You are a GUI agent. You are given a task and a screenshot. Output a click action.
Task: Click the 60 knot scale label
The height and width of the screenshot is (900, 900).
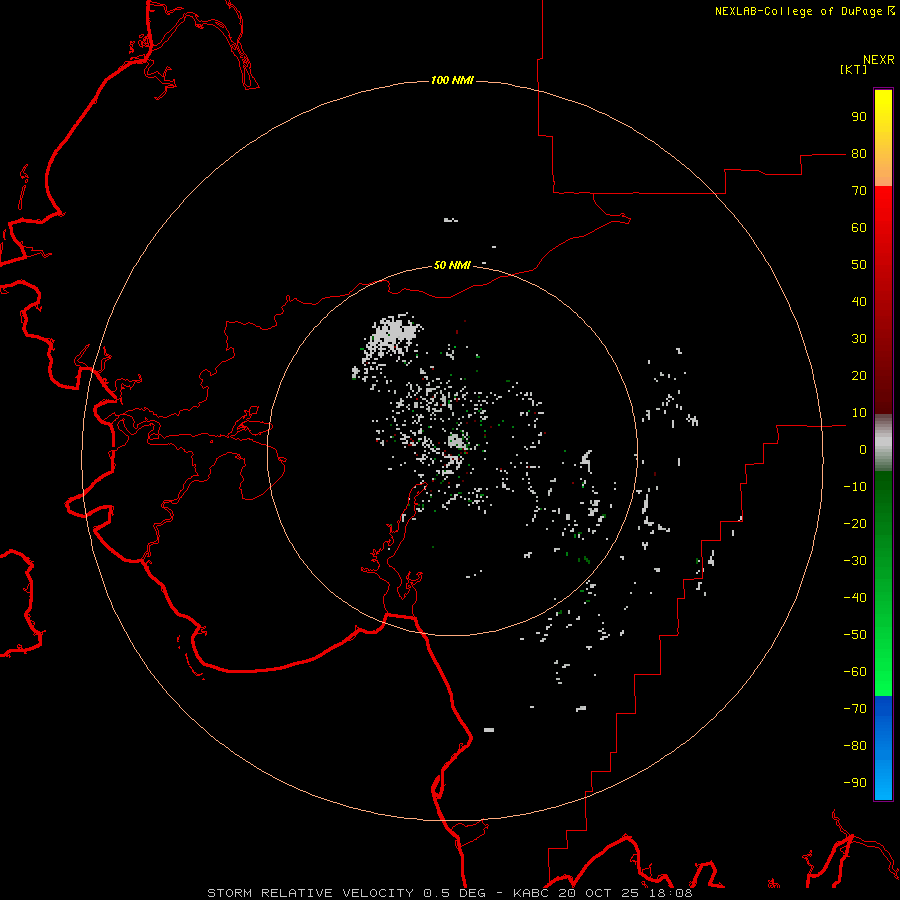coord(859,227)
